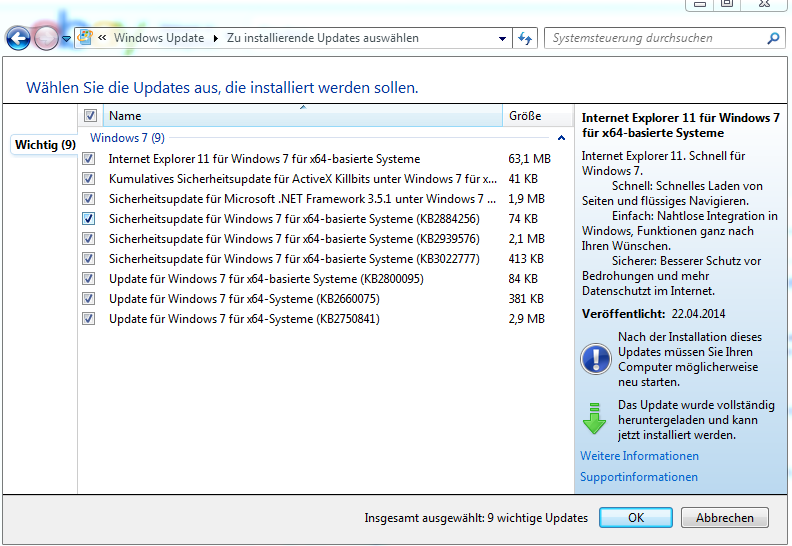Image resolution: width=792 pixels, height=546 pixels.
Task: Open the 'Weitere Informationen' link
Action: 639,456
